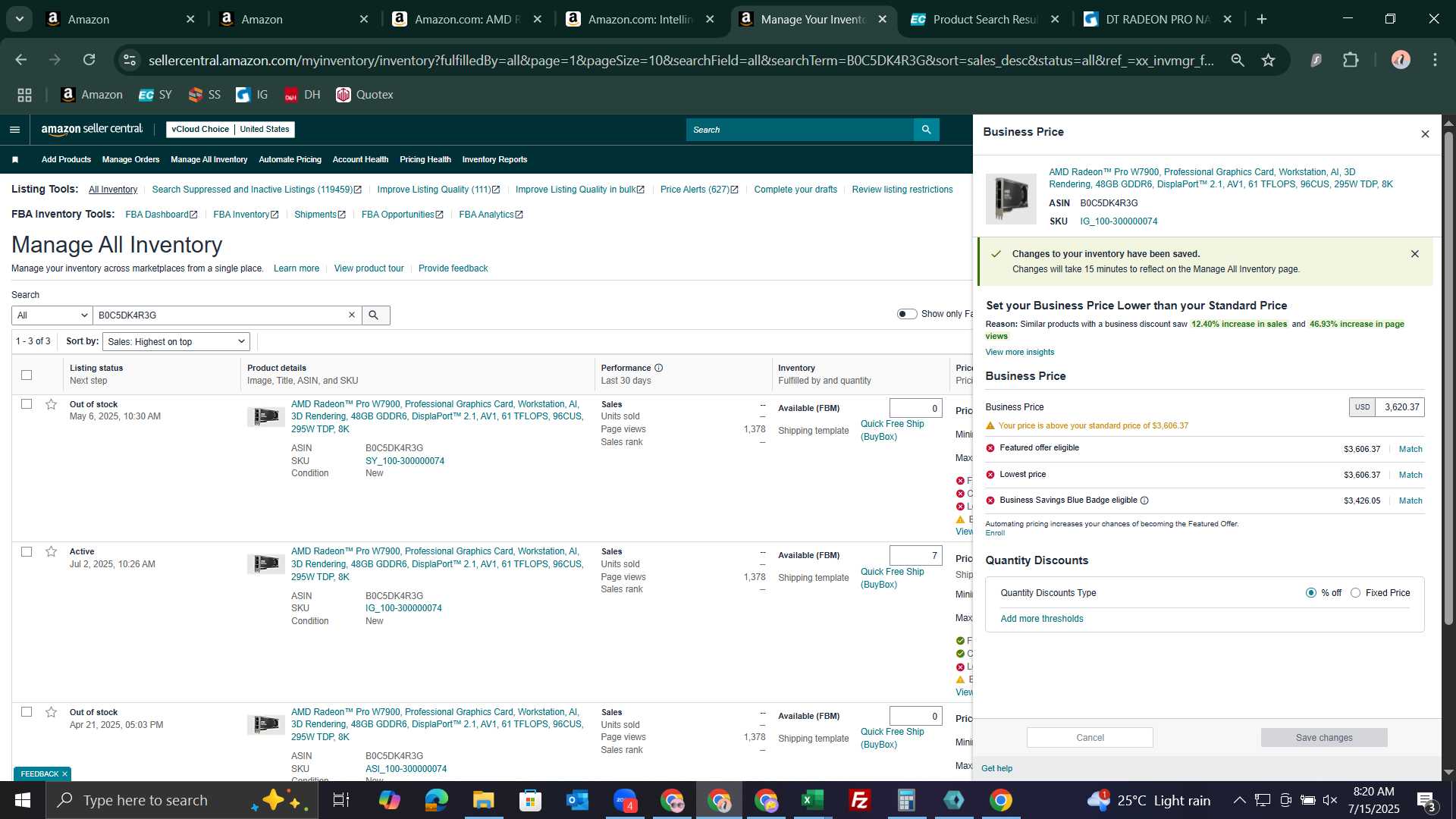The image size is (1456, 819).
Task: Show hidden system tray icons
Action: tap(1239, 800)
